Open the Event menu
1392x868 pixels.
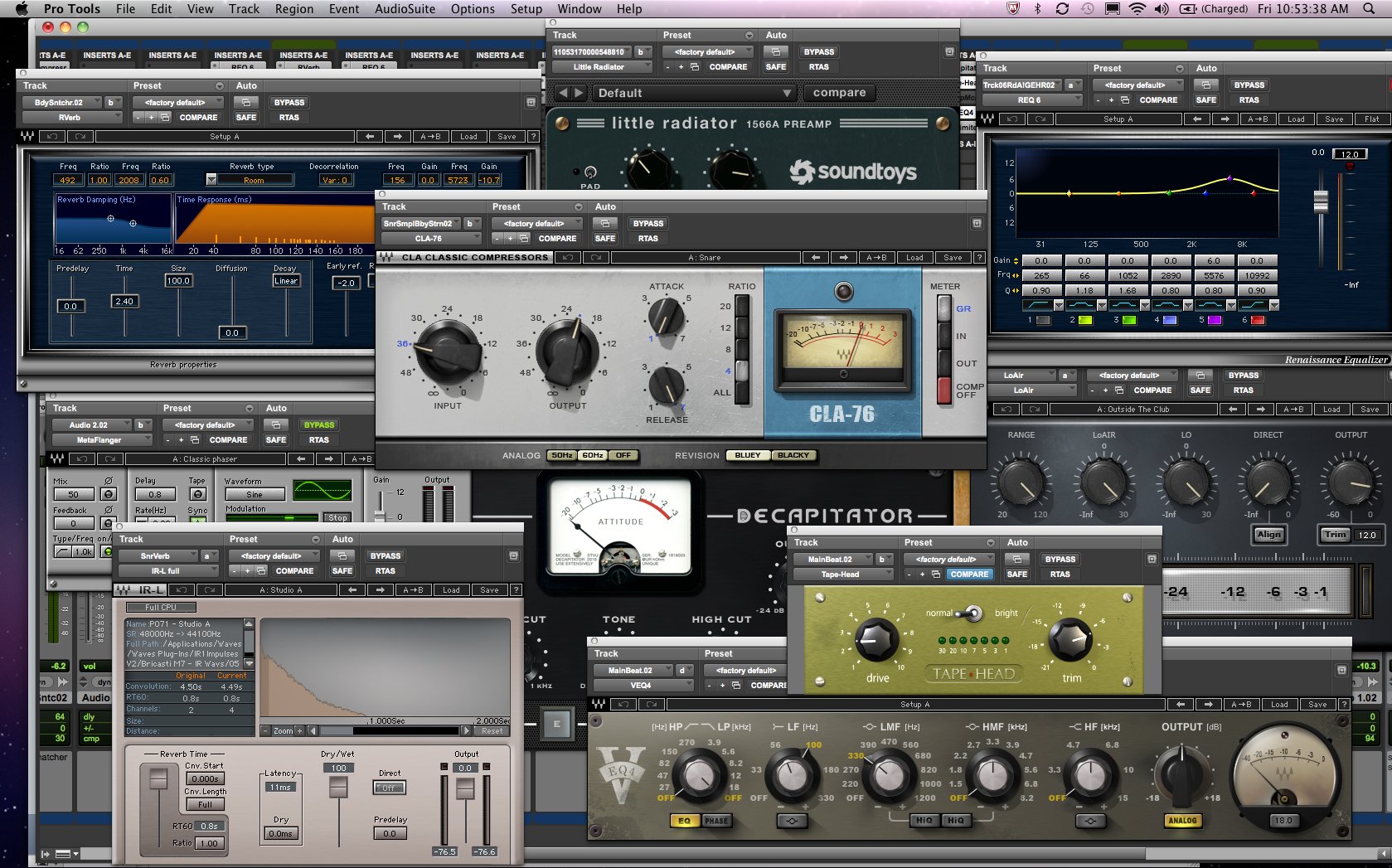[x=344, y=8]
